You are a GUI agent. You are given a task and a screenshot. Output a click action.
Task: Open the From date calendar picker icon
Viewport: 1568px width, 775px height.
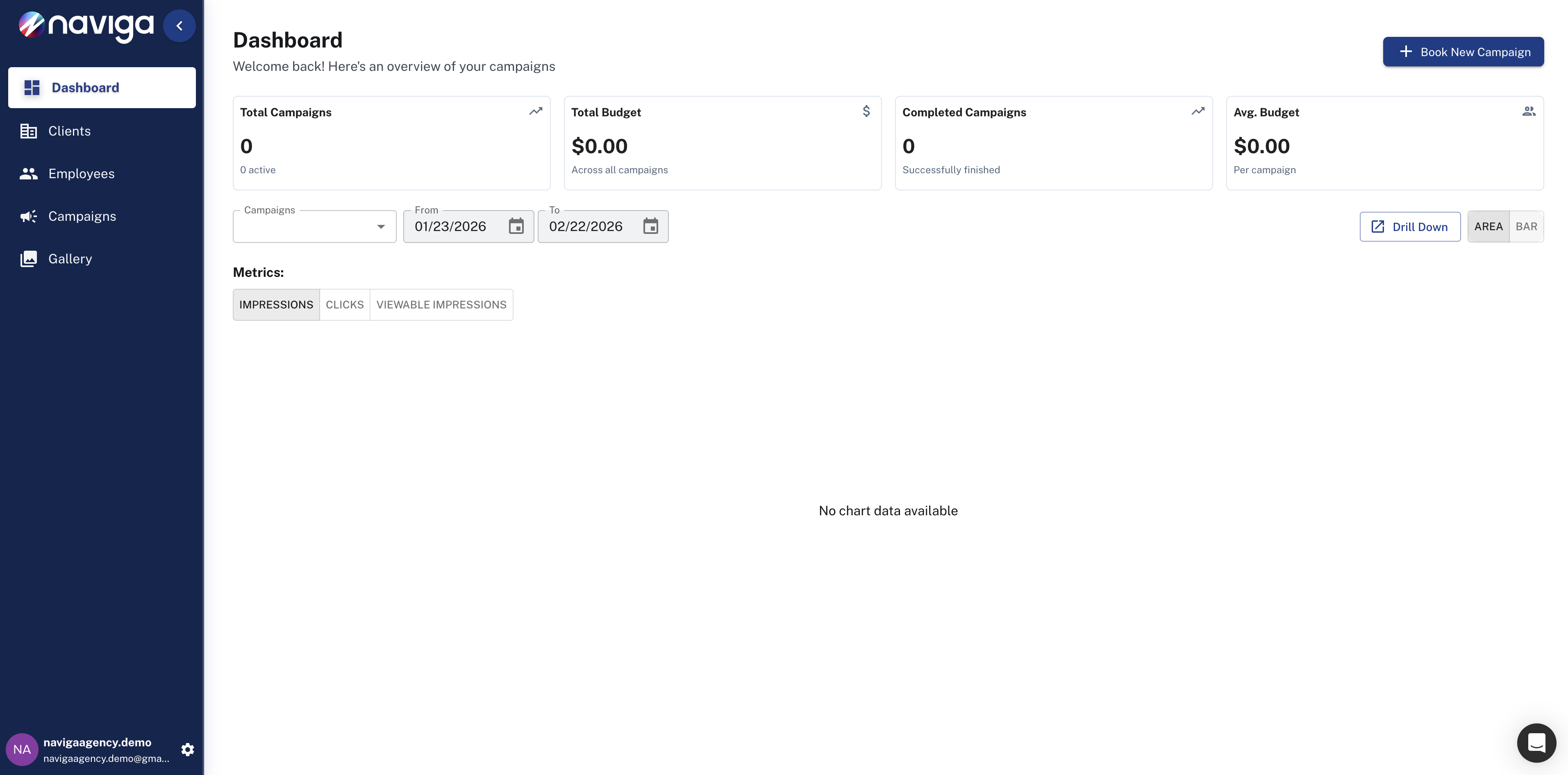click(x=516, y=226)
